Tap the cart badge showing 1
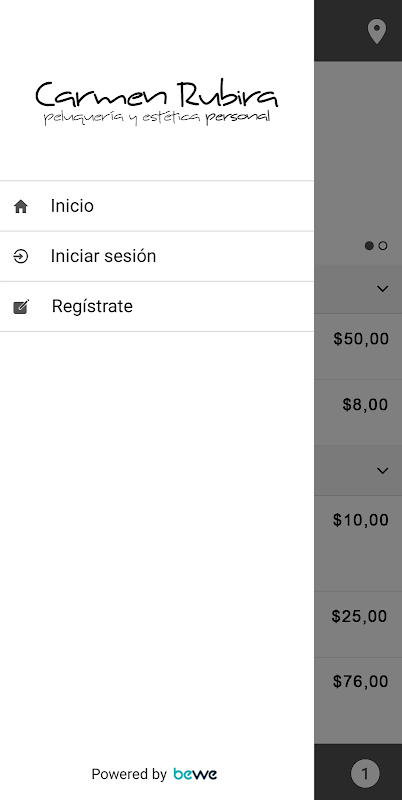 365,774
